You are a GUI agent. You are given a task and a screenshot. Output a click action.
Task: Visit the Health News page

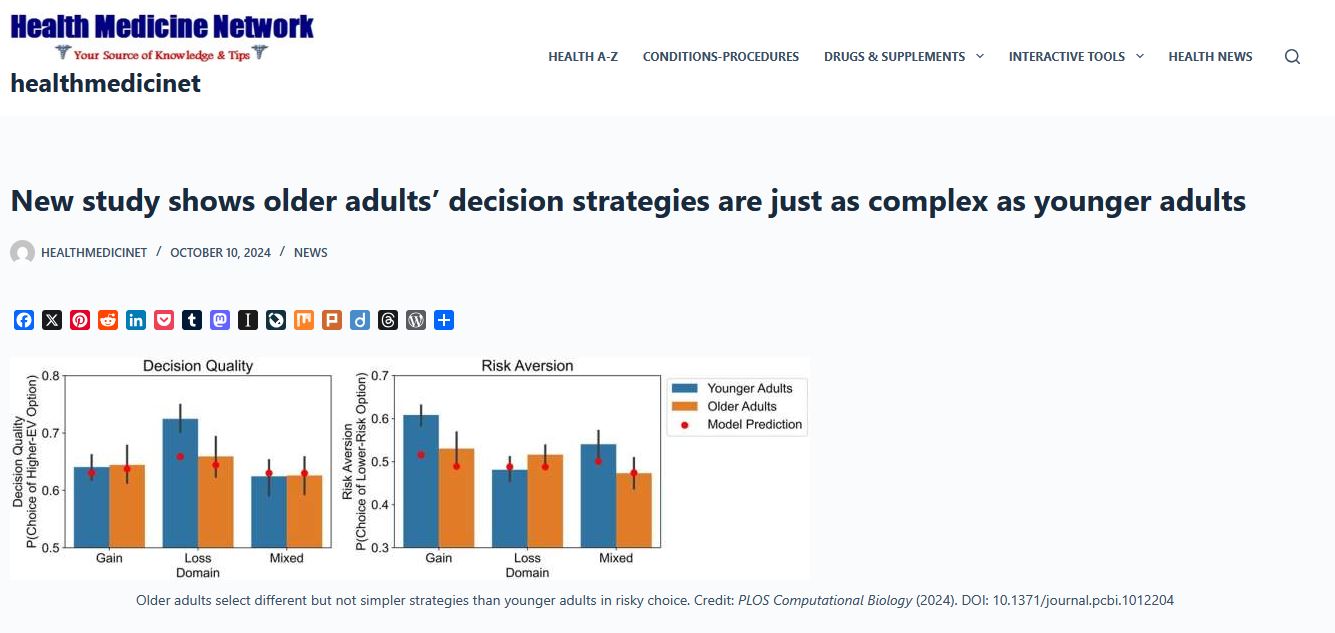[1210, 56]
